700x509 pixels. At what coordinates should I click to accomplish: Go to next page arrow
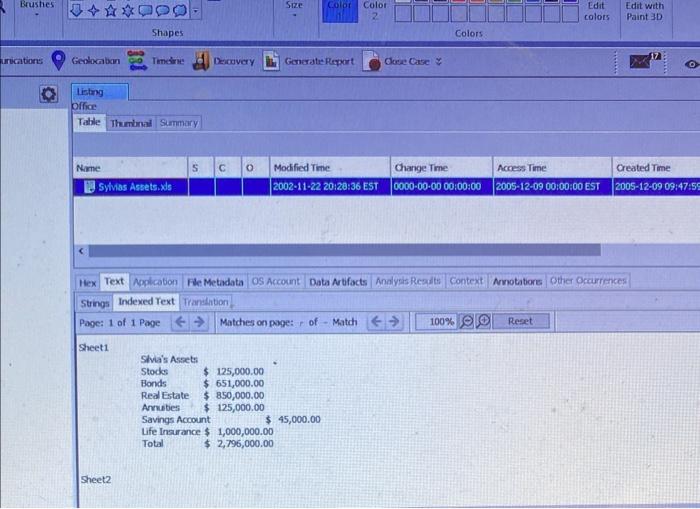199,321
